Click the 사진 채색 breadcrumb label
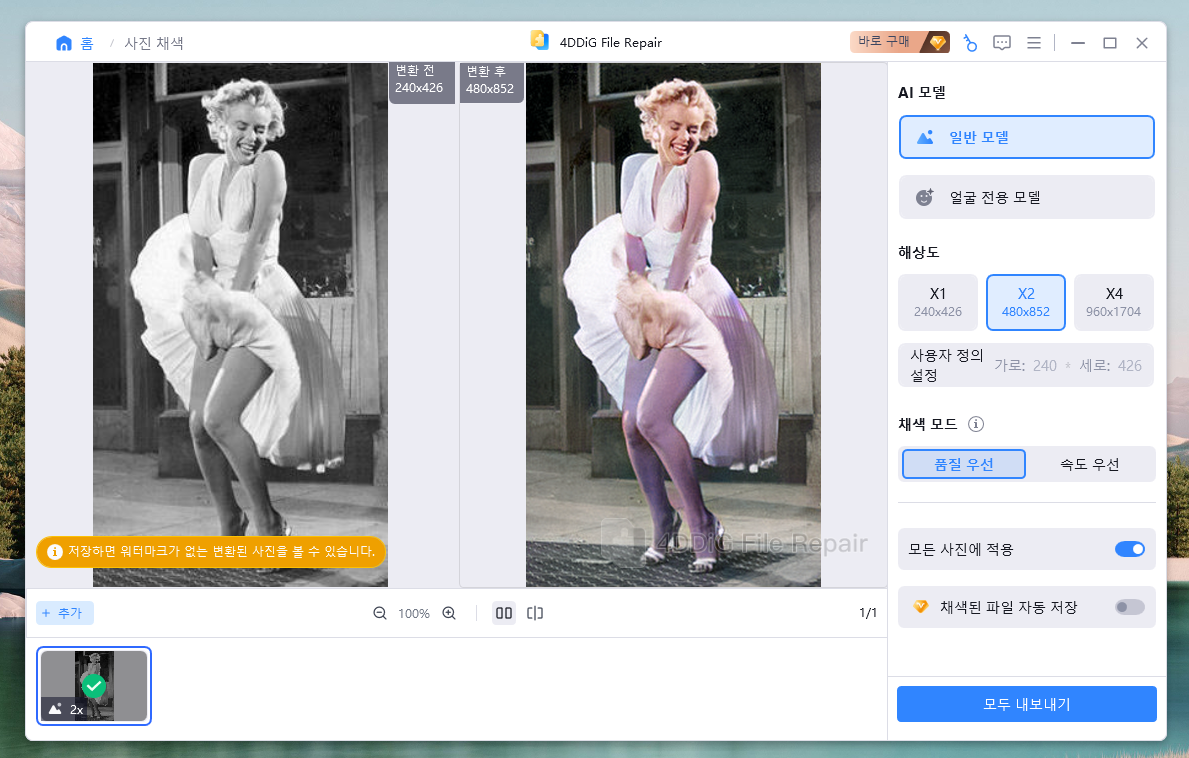The image size is (1189, 758). click(154, 43)
